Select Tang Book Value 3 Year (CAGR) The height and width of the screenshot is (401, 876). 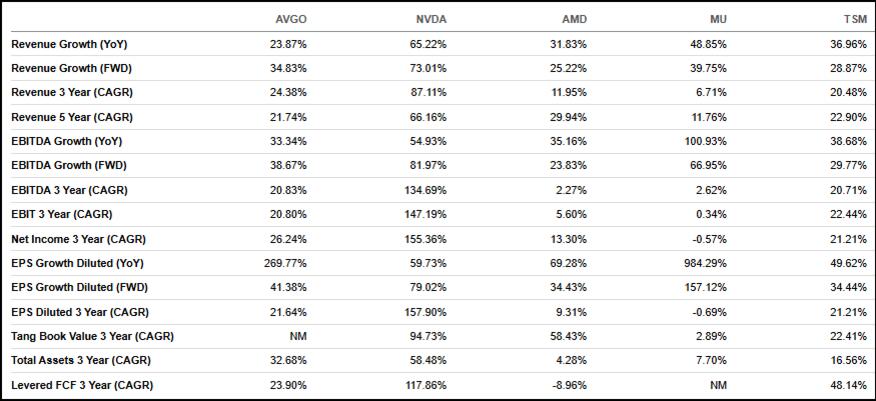pos(92,336)
